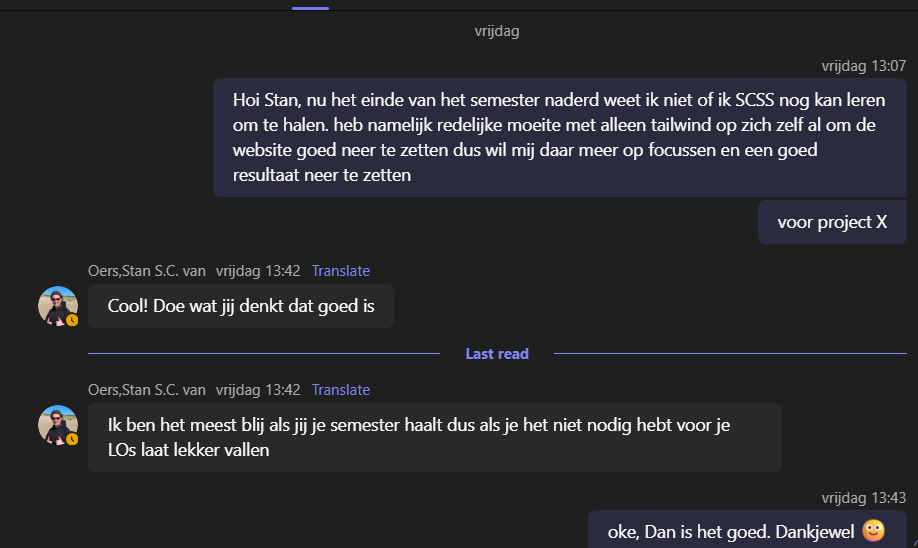The image size is (918, 548).
Task: Click the 13:42 timestamp above "Cool!" message
Action: click(258, 271)
